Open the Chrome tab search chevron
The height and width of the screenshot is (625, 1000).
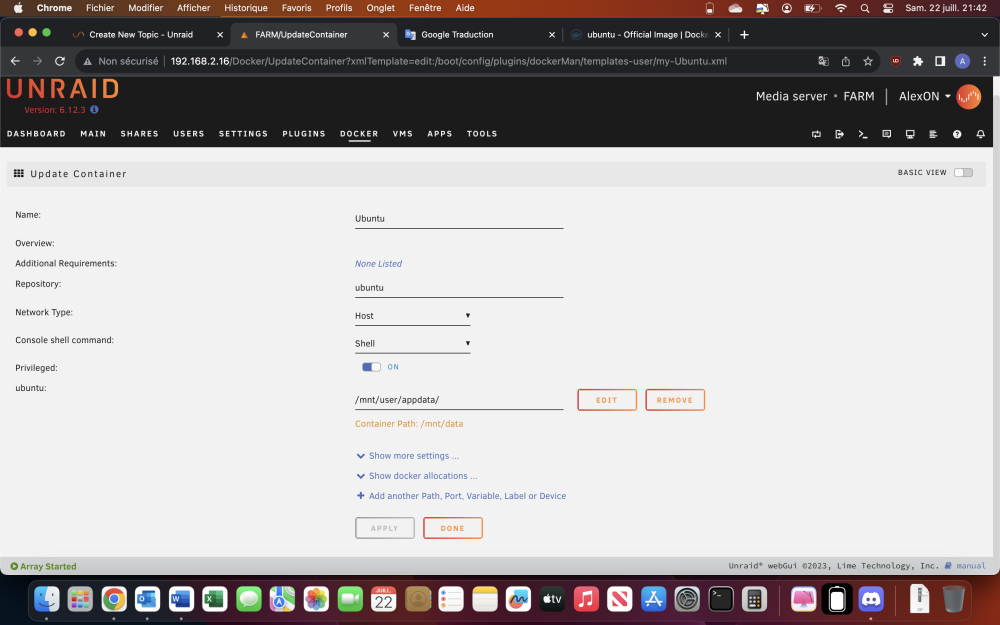click(x=984, y=34)
